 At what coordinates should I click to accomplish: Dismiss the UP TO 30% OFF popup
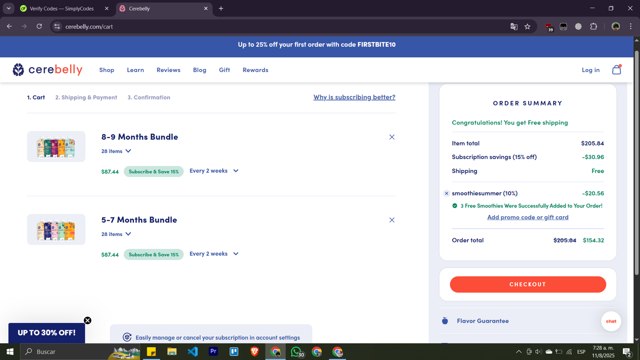87,320
